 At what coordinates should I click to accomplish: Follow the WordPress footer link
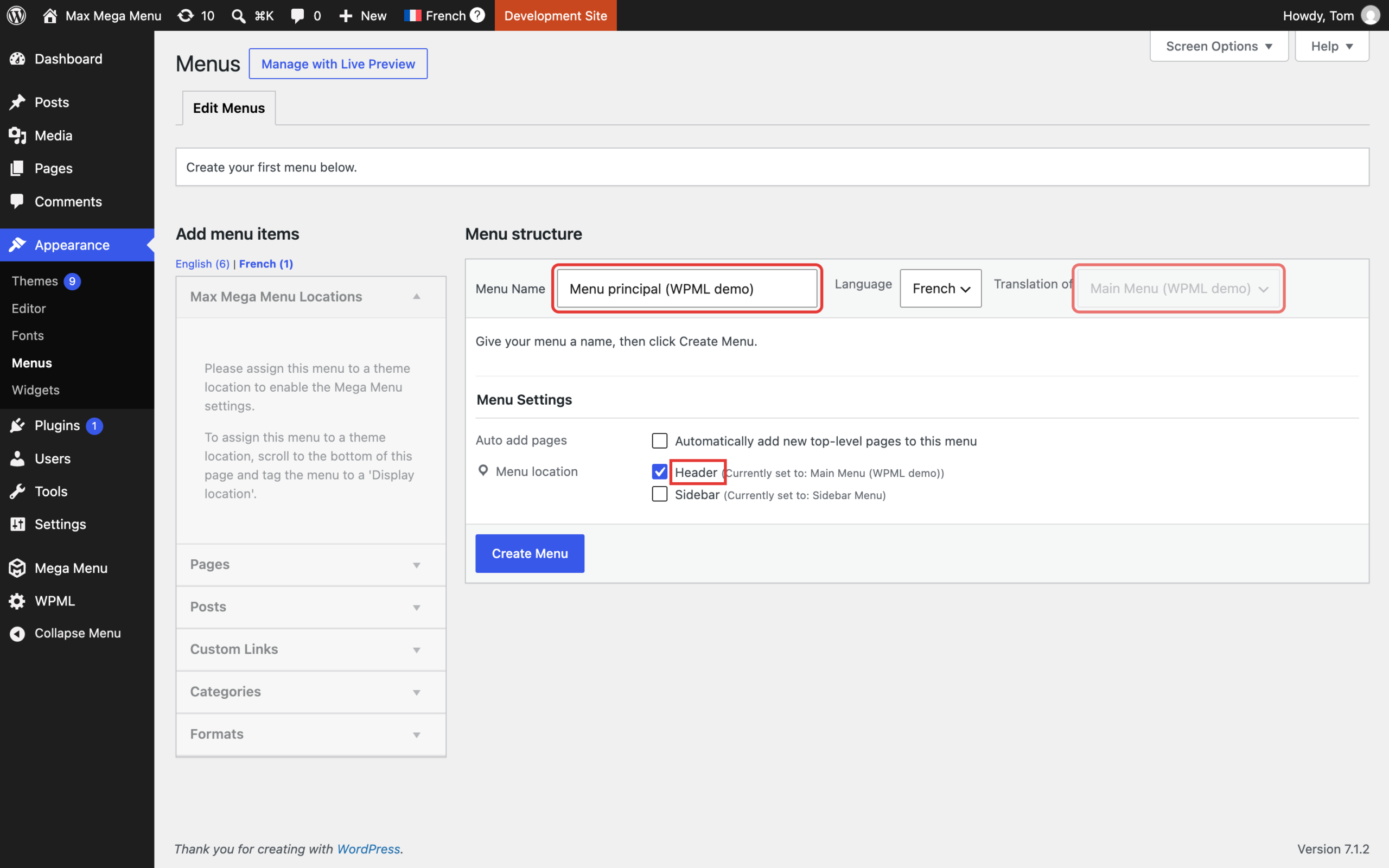coord(368,848)
